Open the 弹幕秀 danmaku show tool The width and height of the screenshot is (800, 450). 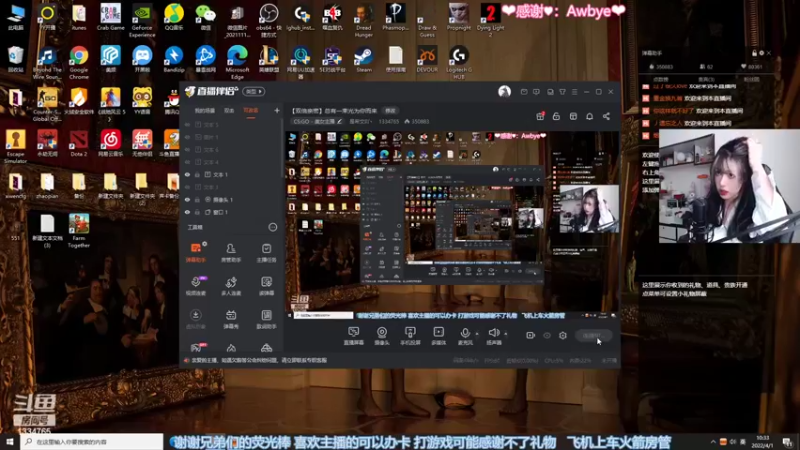[231, 319]
